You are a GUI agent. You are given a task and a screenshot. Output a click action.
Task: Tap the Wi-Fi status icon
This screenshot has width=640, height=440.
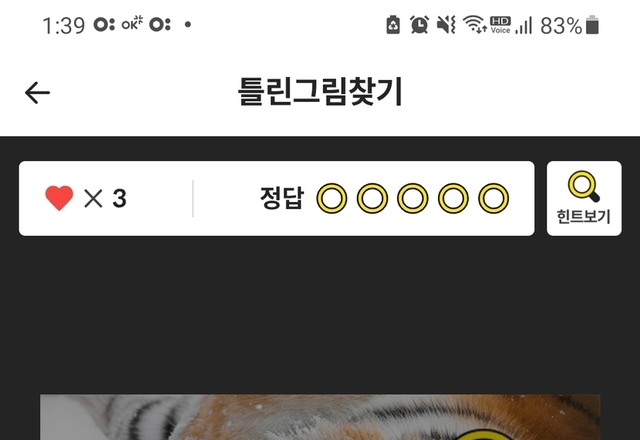[x=474, y=24]
